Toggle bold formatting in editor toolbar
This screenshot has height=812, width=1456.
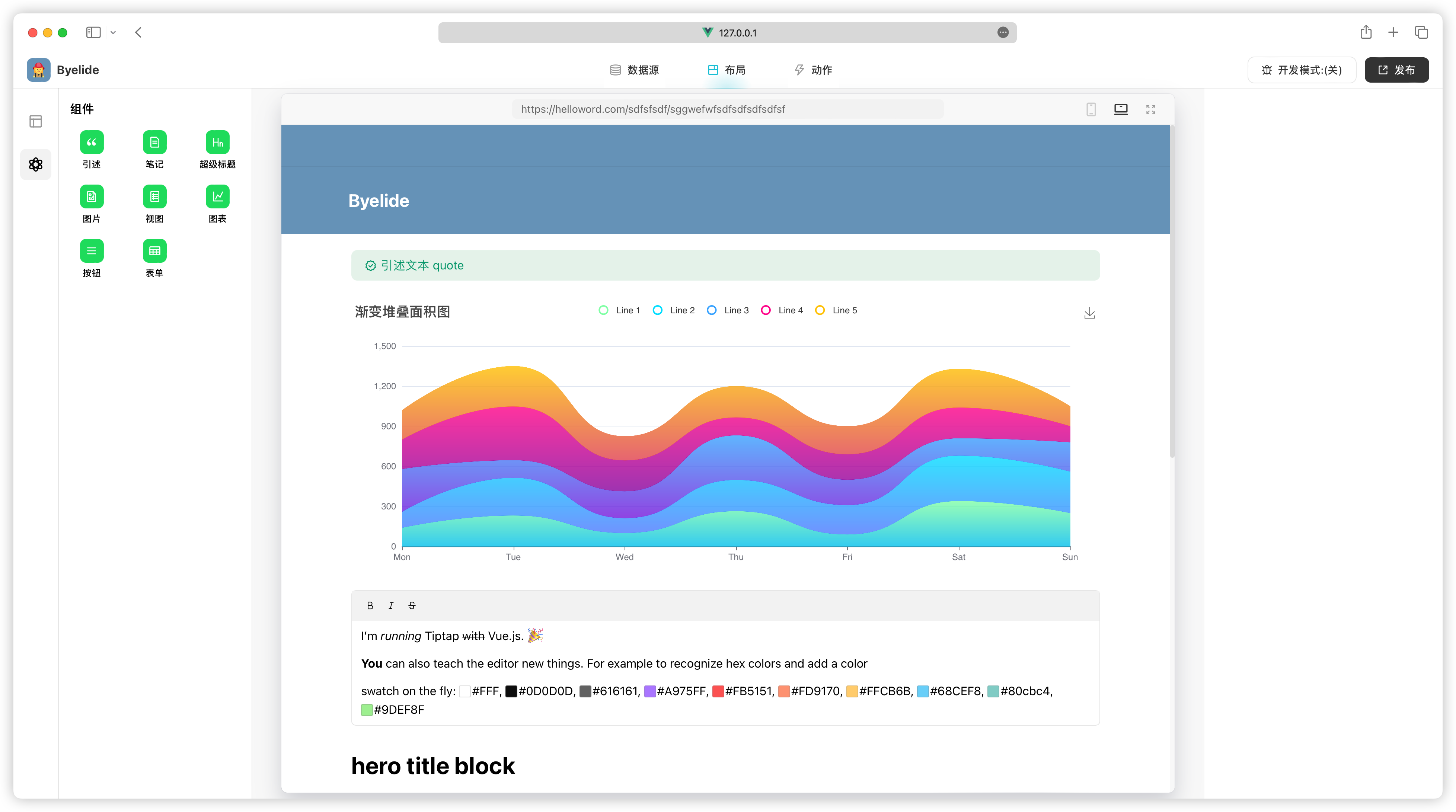[370, 605]
